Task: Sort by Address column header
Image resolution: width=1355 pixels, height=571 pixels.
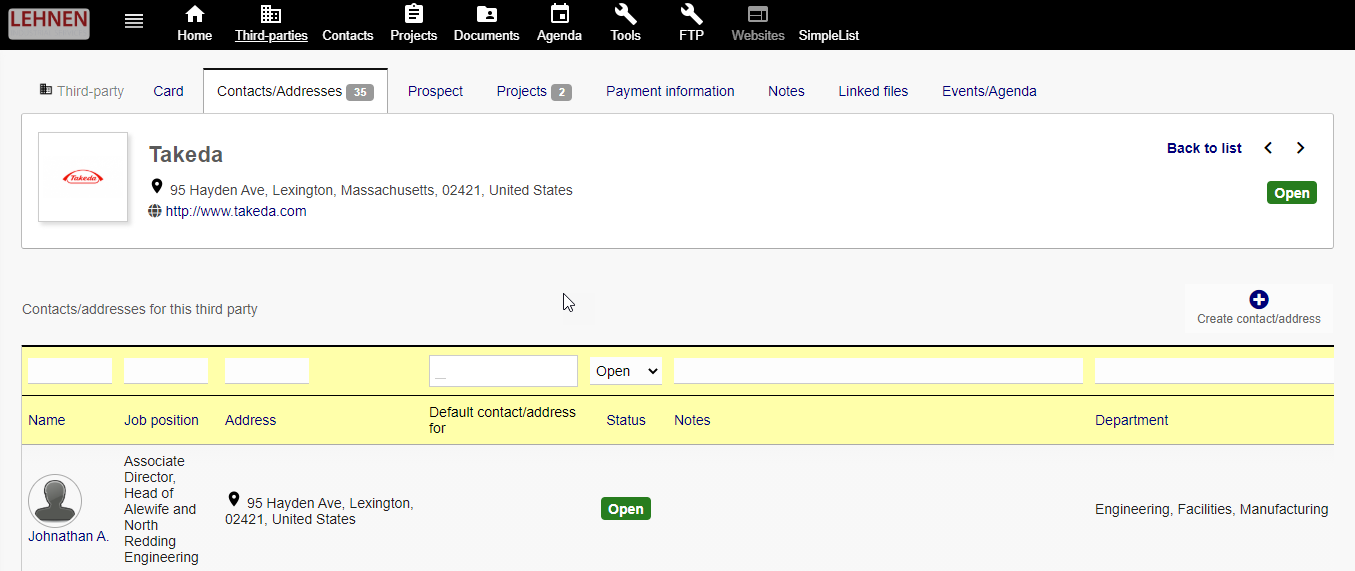Action: coord(250,420)
